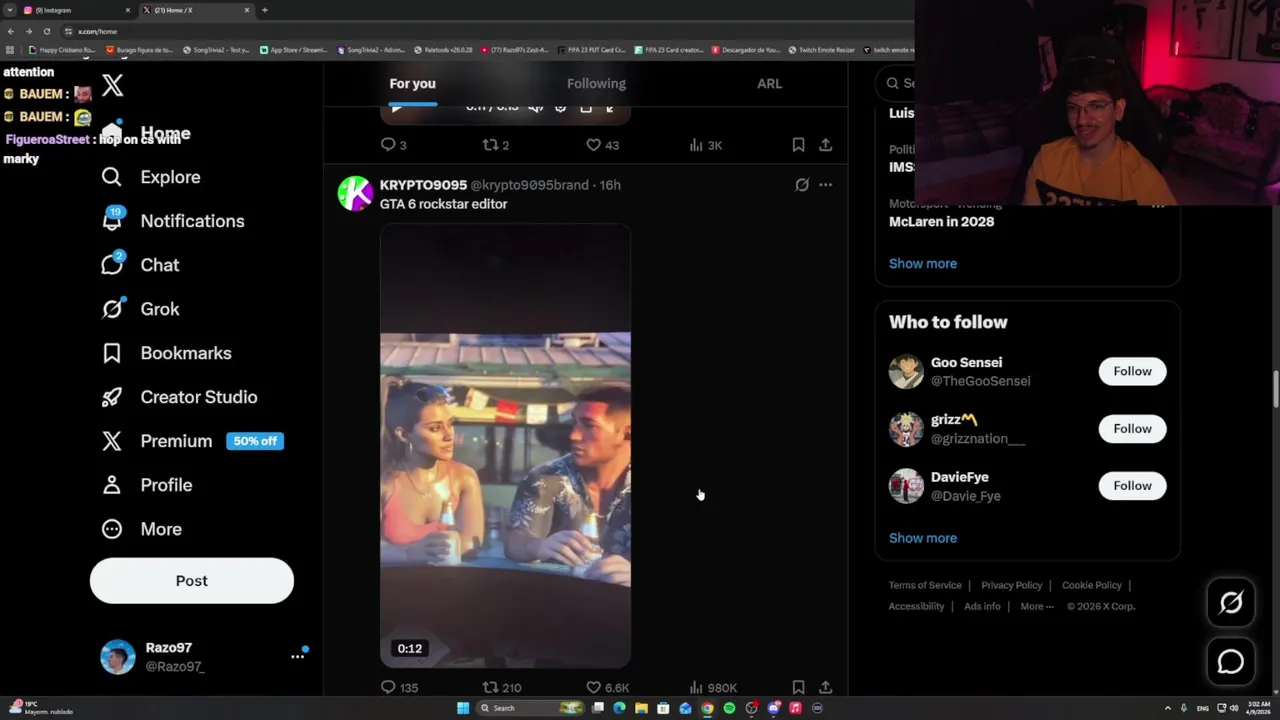The image size is (1280, 720).
Task: Switch to the For you tab
Action: 412,83
